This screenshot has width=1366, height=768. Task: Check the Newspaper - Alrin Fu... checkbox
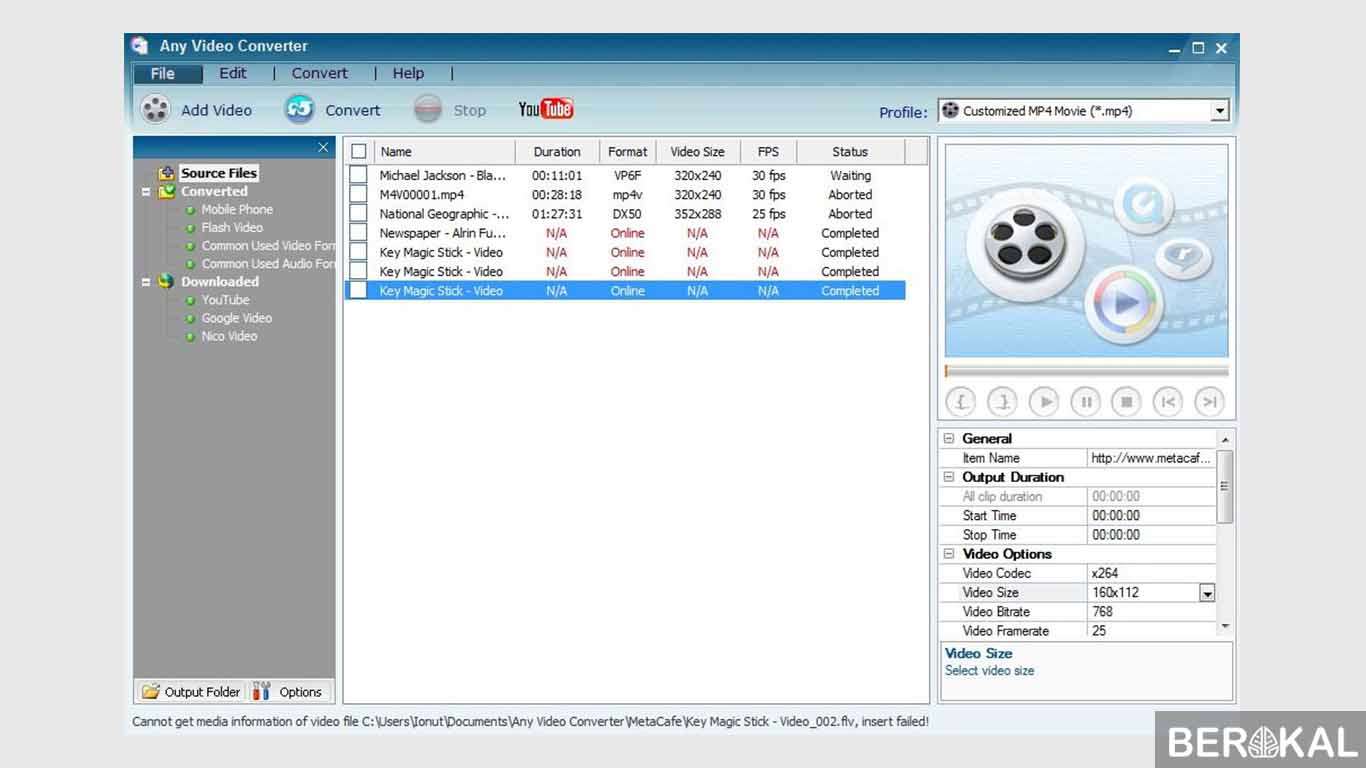(x=358, y=233)
